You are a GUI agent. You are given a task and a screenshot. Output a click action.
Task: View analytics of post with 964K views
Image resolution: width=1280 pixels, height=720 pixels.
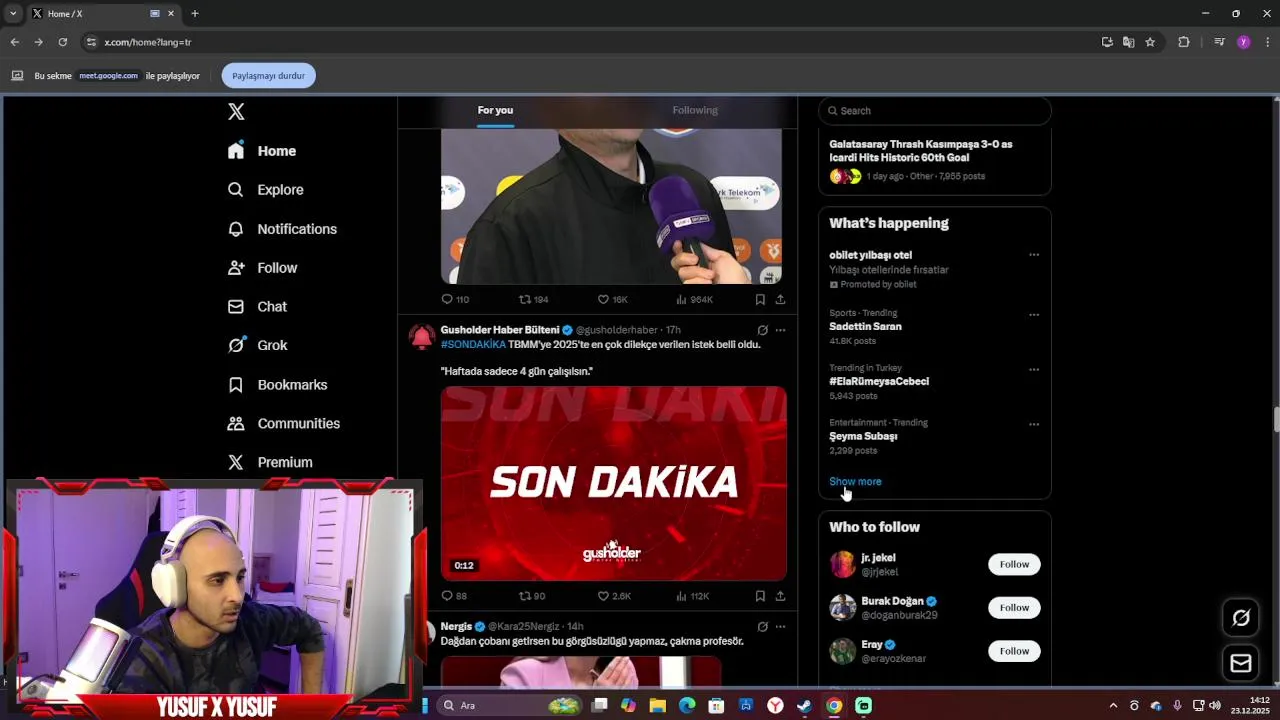[x=694, y=300]
